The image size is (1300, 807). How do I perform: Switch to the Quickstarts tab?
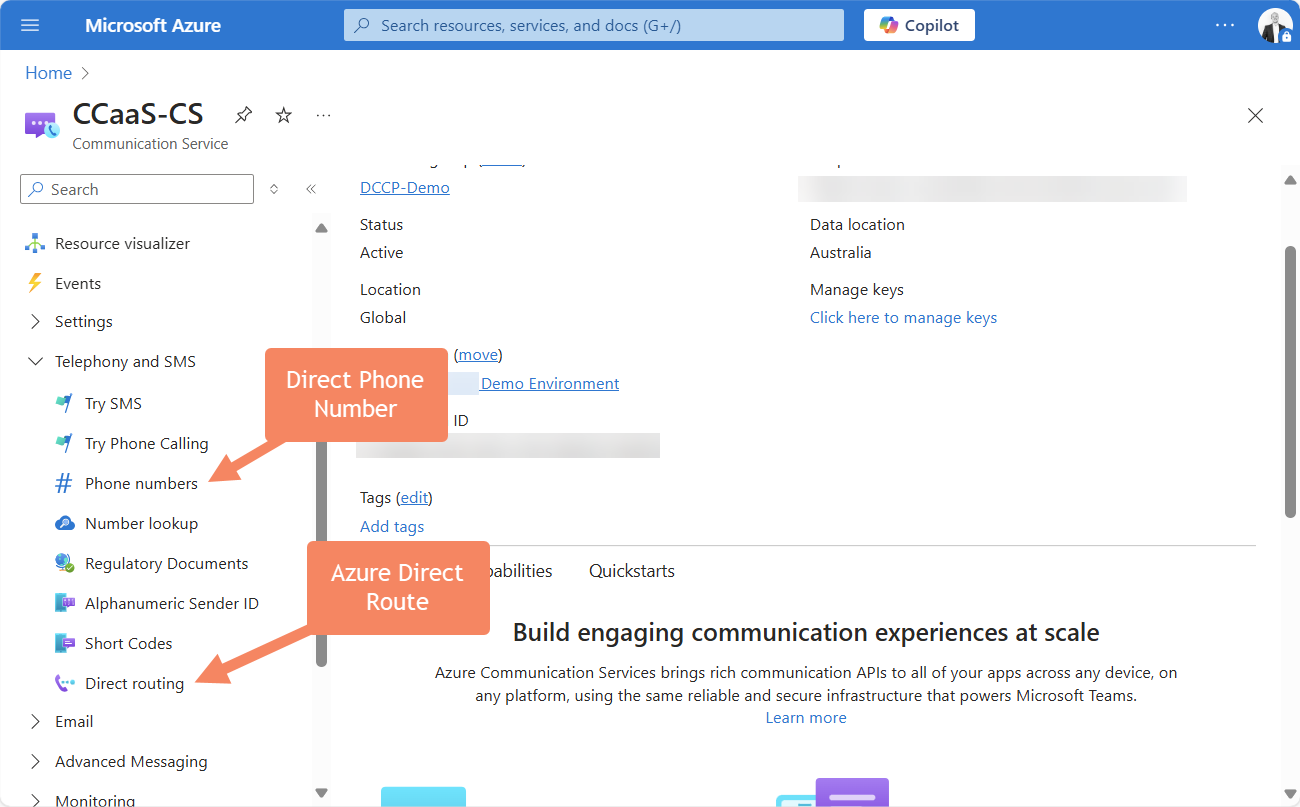click(631, 571)
